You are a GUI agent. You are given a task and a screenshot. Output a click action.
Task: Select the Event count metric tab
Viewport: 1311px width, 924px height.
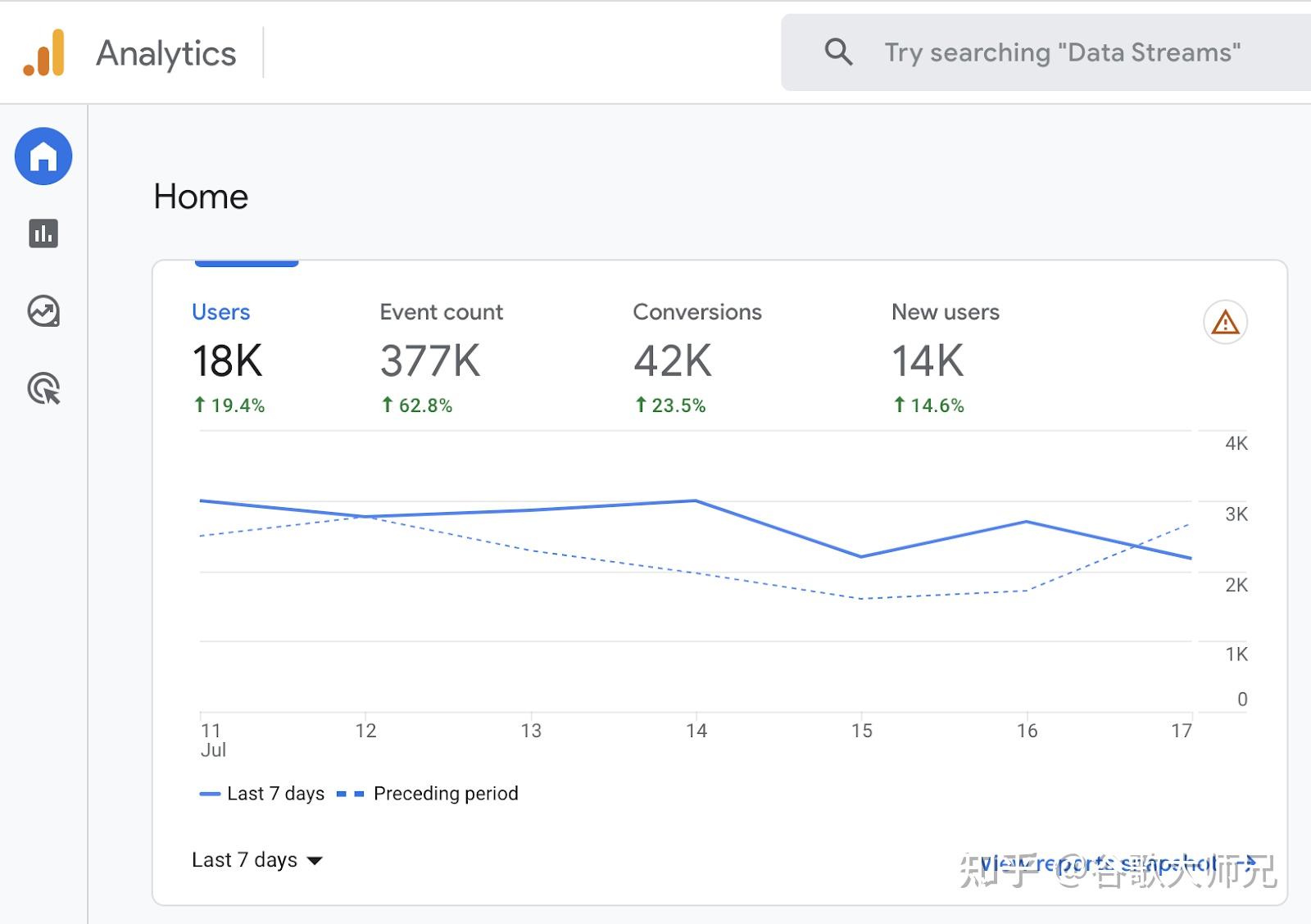[x=442, y=358]
